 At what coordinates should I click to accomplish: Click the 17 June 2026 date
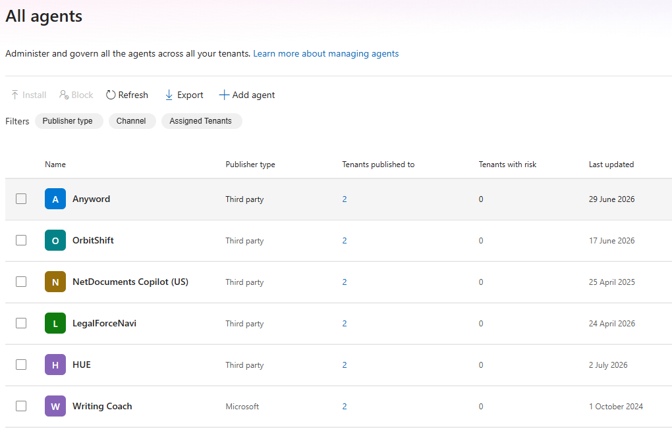point(612,241)
